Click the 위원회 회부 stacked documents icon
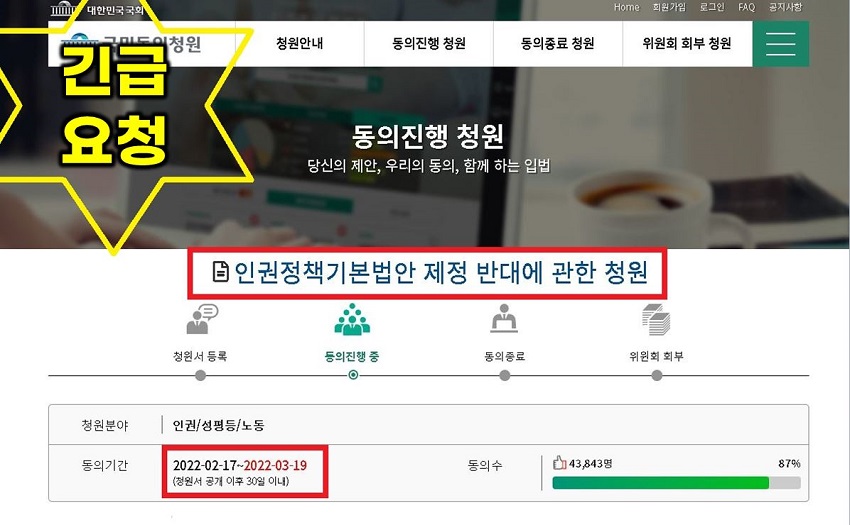The height and width of the screenshot is (525, 850). point(656,319)
